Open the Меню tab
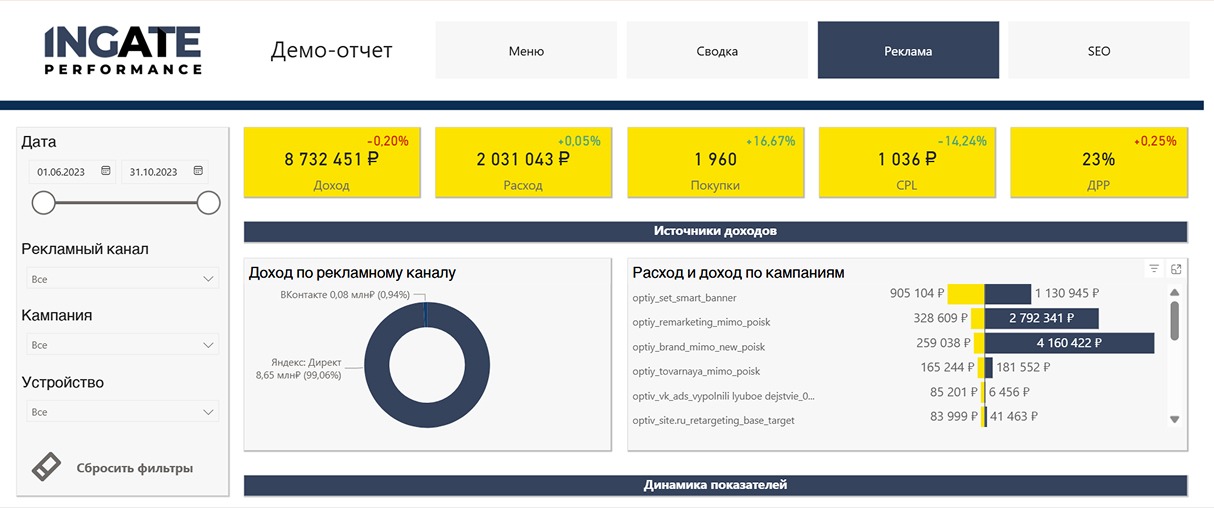This screenshot has height=509, width=1214. tap(526, 51)
